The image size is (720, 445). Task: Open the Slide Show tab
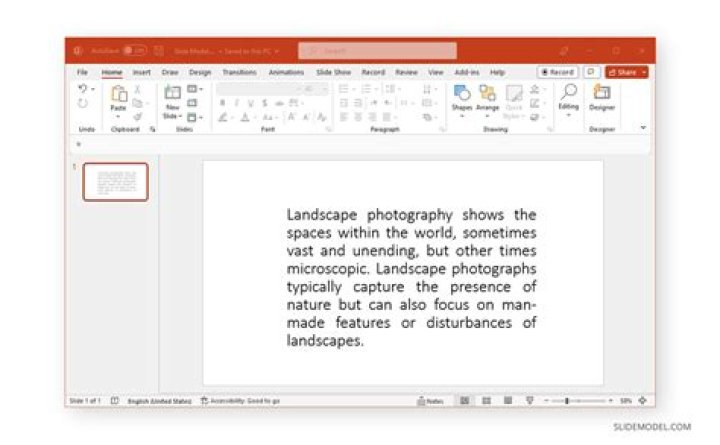coord(333,73)
